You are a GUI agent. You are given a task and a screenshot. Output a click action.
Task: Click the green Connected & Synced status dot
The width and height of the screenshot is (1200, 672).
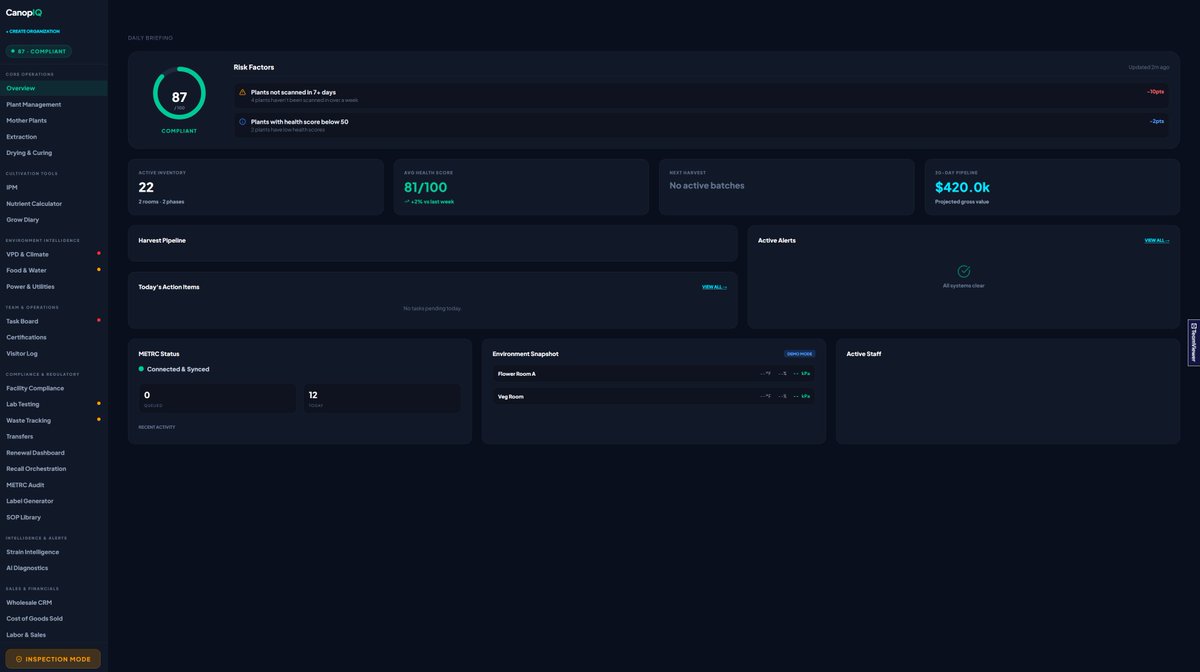point(141,369)
